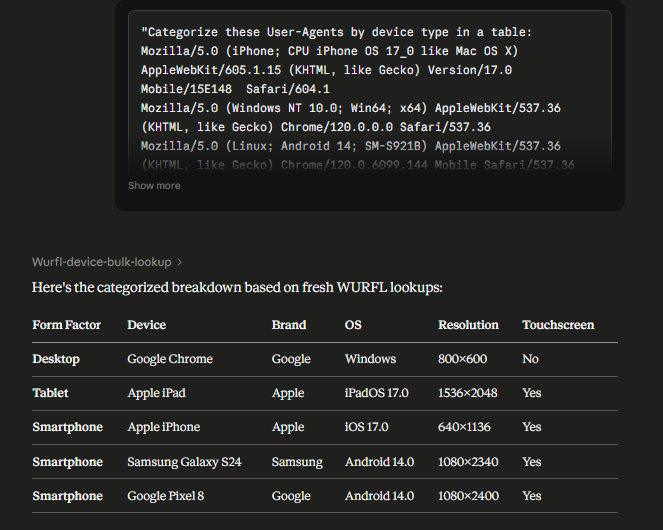The image size is (663, 530).
Task: Click the Apple brand cell in Tablet row
Action: click(288, 393)
